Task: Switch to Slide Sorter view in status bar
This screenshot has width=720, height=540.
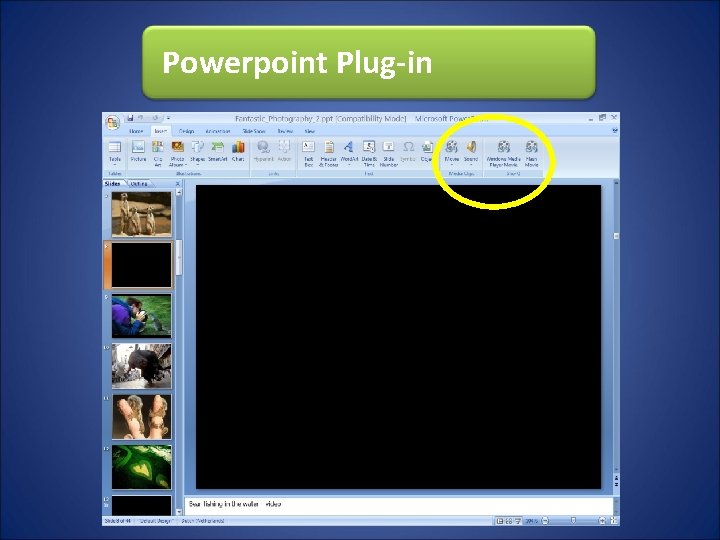Action: click(509, 521)
